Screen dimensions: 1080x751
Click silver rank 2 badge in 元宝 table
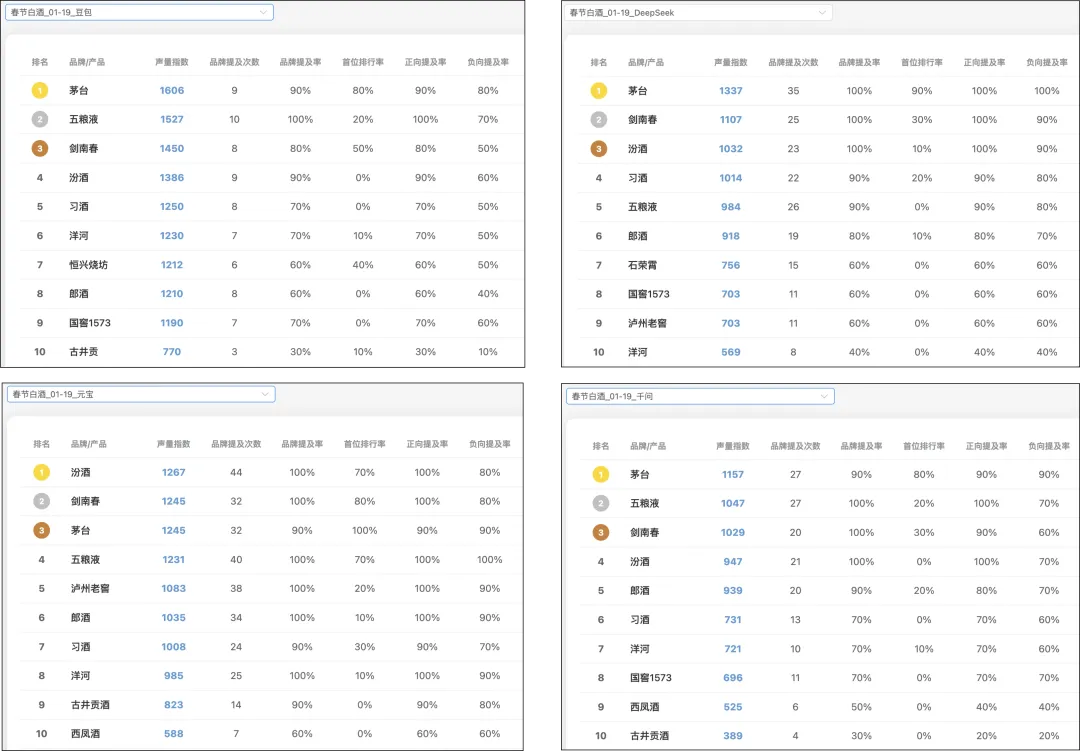click(x=42, y=502)
